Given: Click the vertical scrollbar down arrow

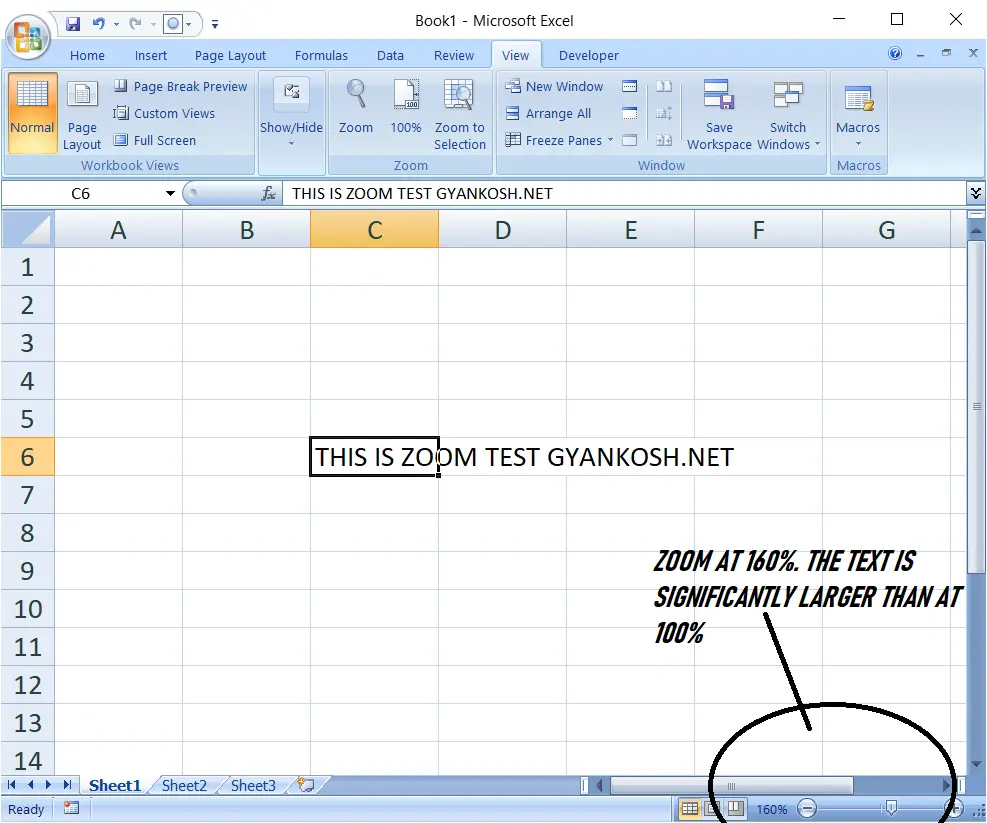Looking at the screenshot, I should point(976,764).
